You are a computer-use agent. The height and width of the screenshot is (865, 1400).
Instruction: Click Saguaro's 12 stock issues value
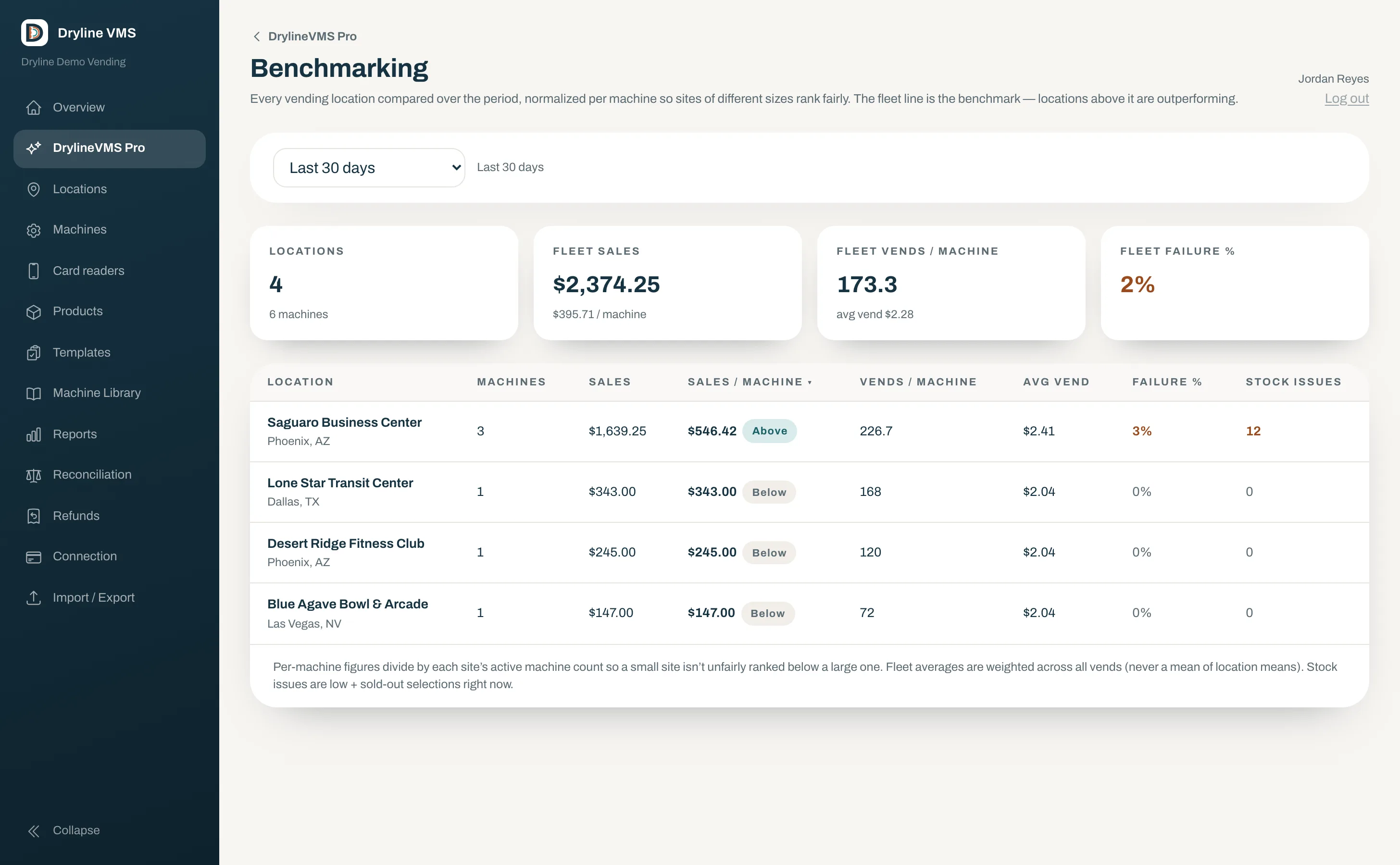[1253, 432]
